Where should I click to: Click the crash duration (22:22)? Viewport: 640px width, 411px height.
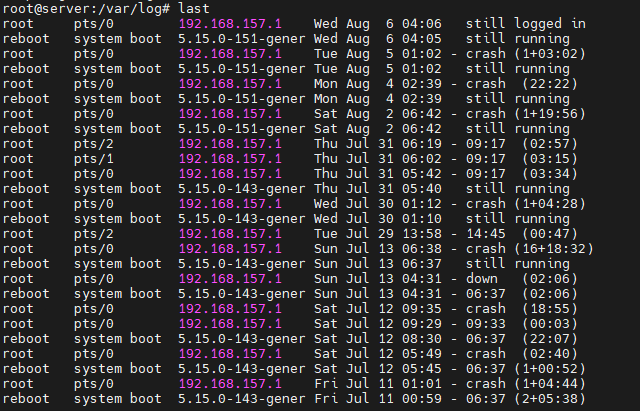550,84
